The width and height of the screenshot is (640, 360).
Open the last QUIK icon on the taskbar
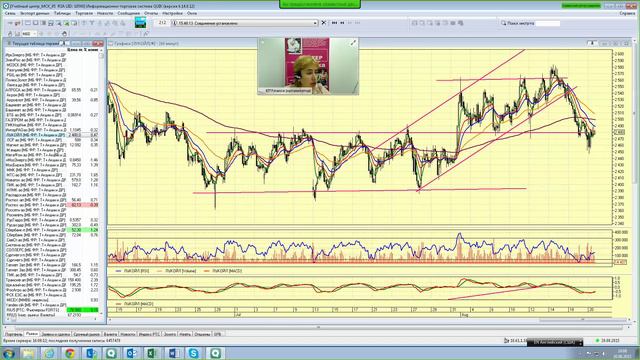click(215, 353)
